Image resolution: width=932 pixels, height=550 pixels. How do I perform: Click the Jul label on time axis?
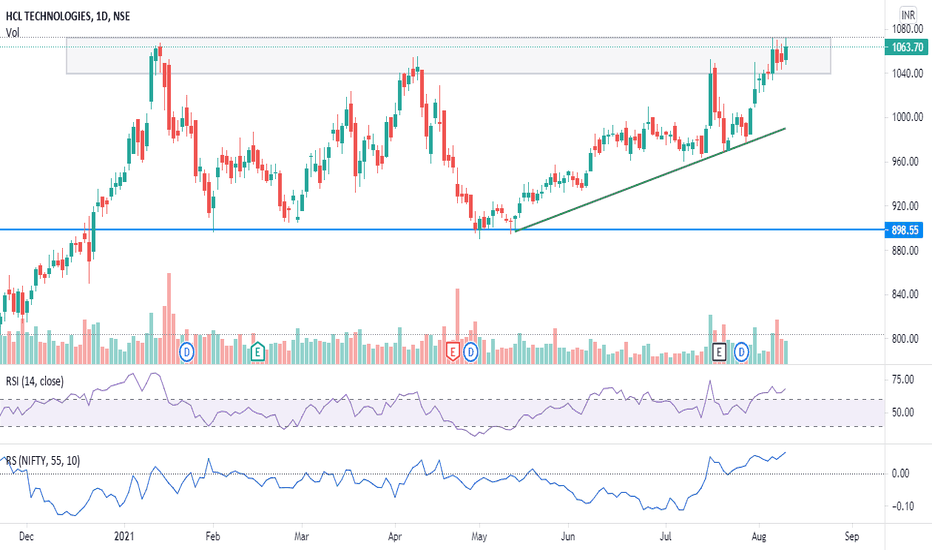point(666,536)
